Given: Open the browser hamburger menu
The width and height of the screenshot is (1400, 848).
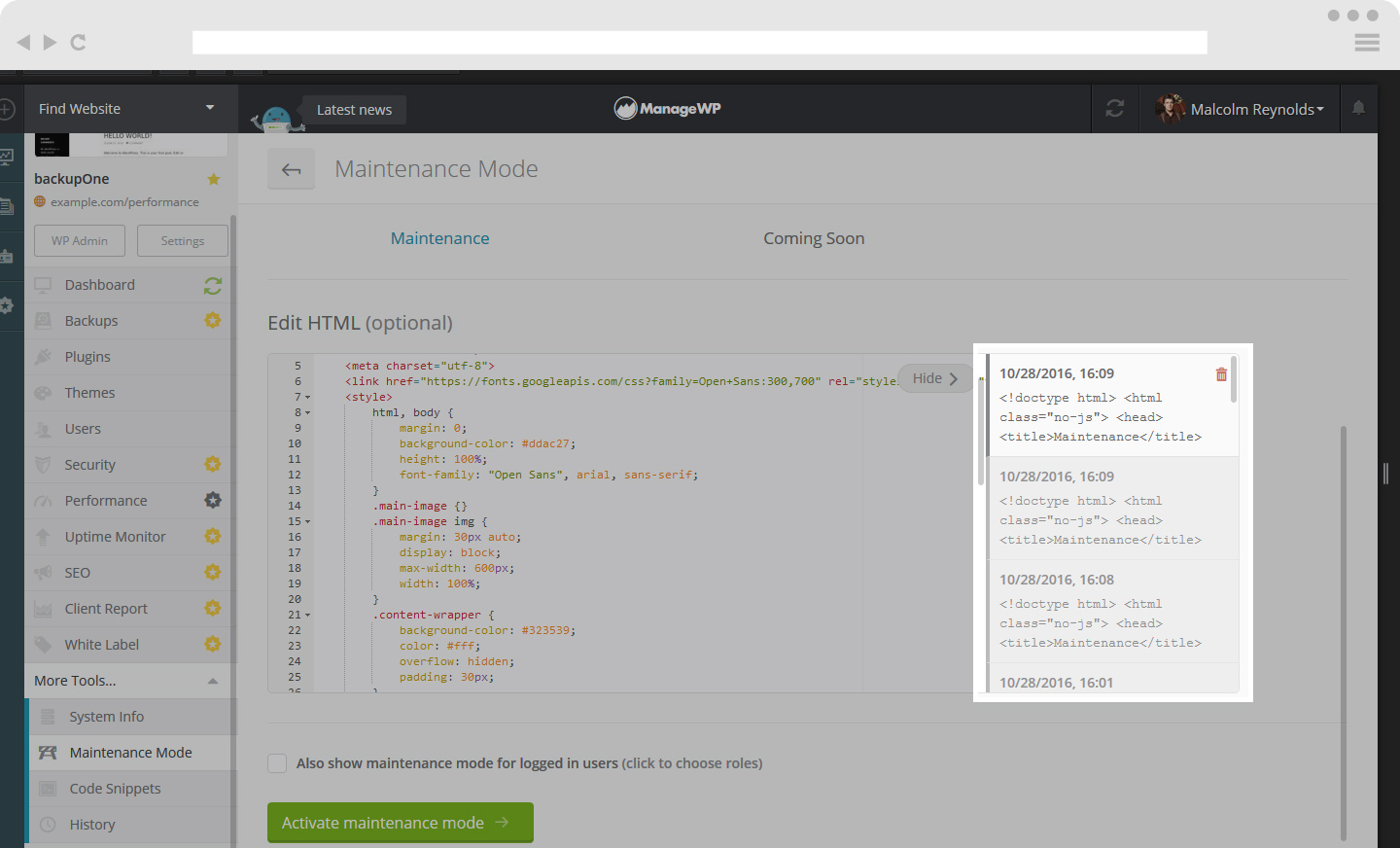Looking at the screenshot, I should (1367, 43).
